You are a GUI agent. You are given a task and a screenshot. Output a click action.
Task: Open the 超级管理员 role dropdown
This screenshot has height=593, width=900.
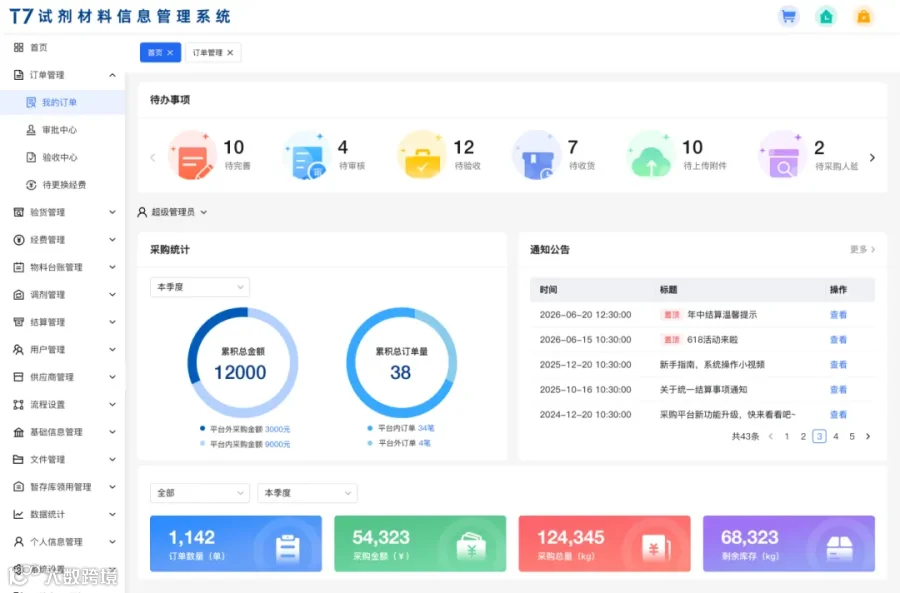pyautogui.click(x=172, y=212)
